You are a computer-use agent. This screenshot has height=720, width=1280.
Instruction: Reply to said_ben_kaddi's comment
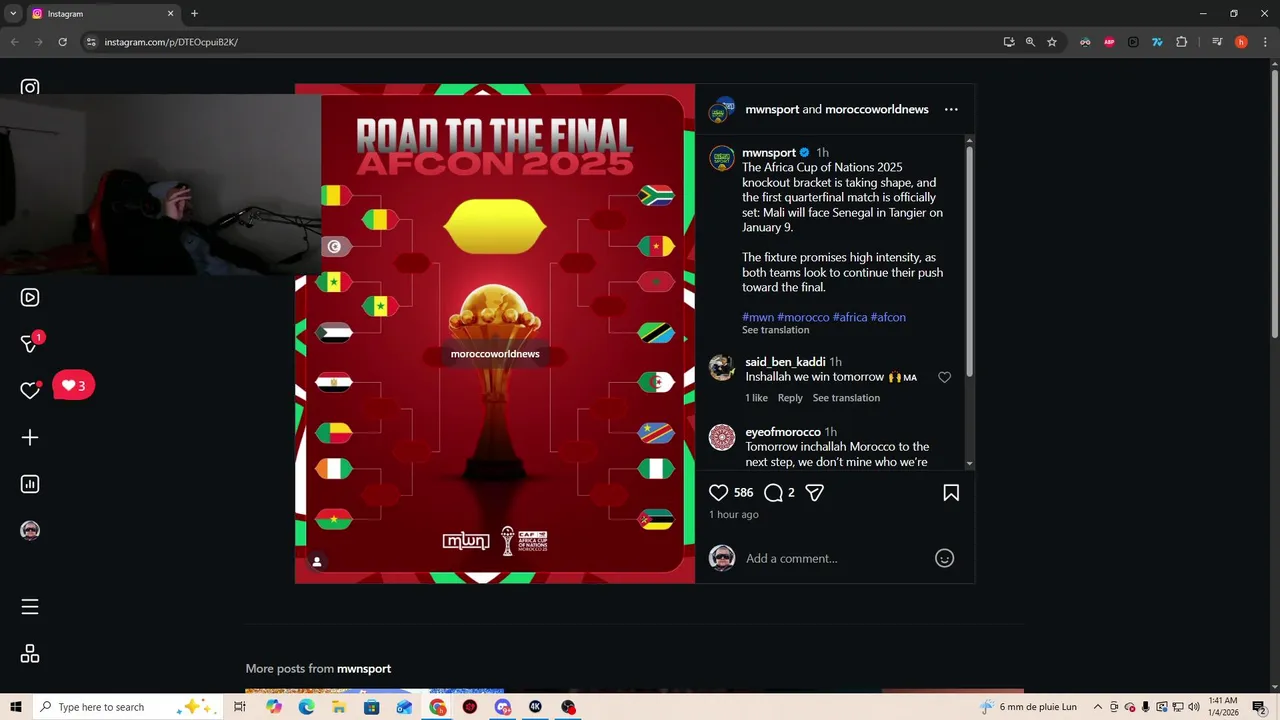[790, 398]
